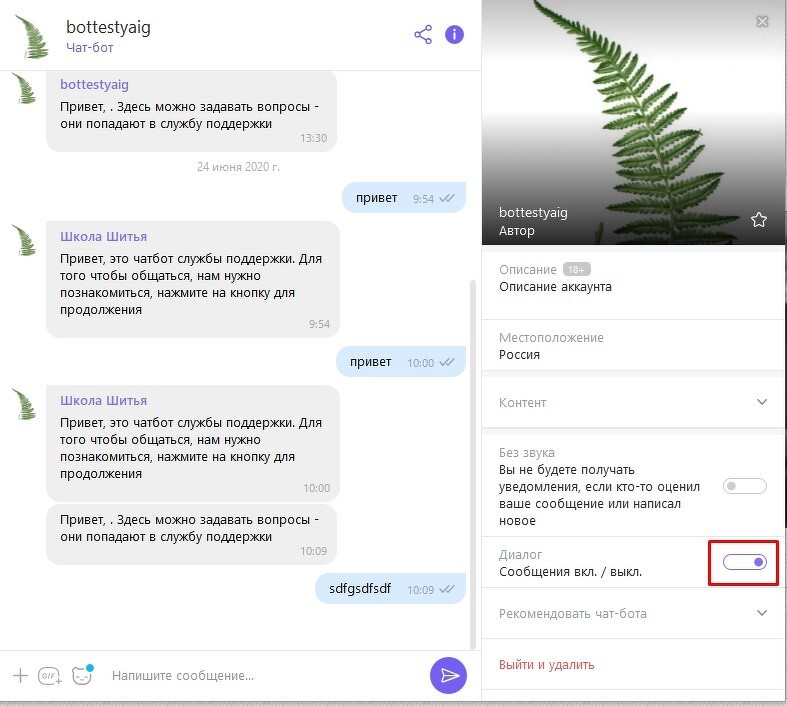The image size is (787, 706).
Task: Click the Описание аккаунта text
Action: (555, 287)
